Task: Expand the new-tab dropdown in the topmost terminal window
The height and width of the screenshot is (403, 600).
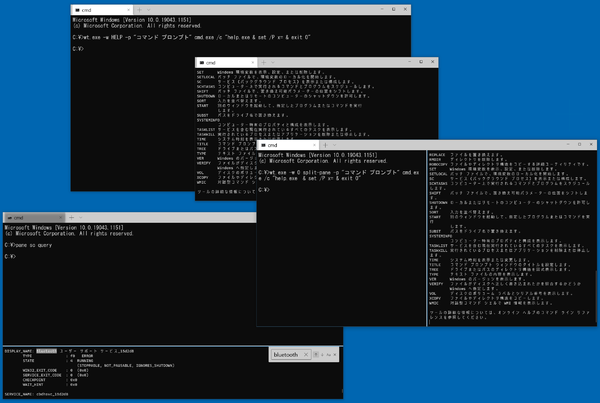Action: point(148,10)
